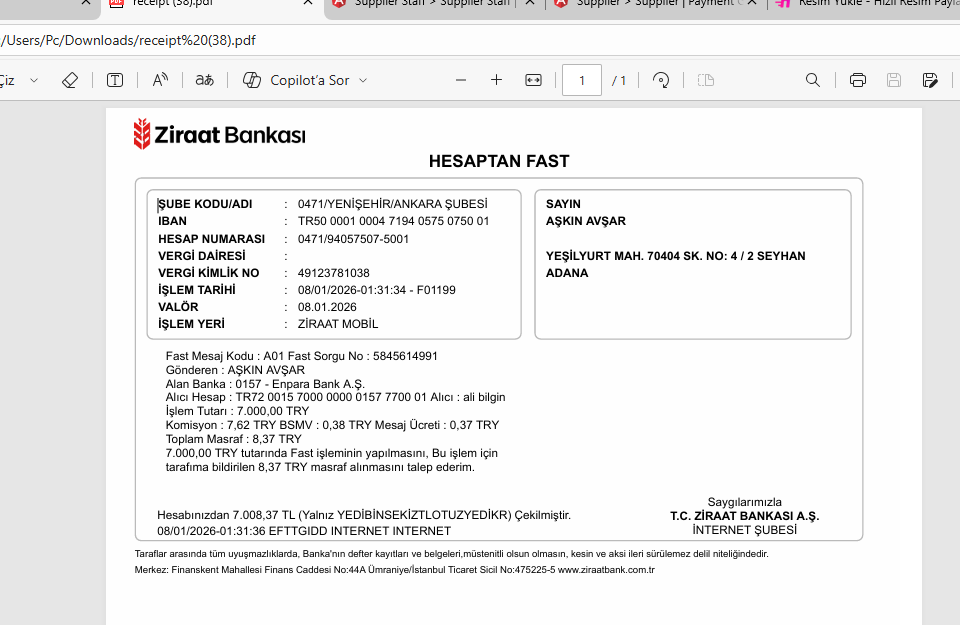
Task: Close the Supplier Staff tab
Action: tap(530, 2)
